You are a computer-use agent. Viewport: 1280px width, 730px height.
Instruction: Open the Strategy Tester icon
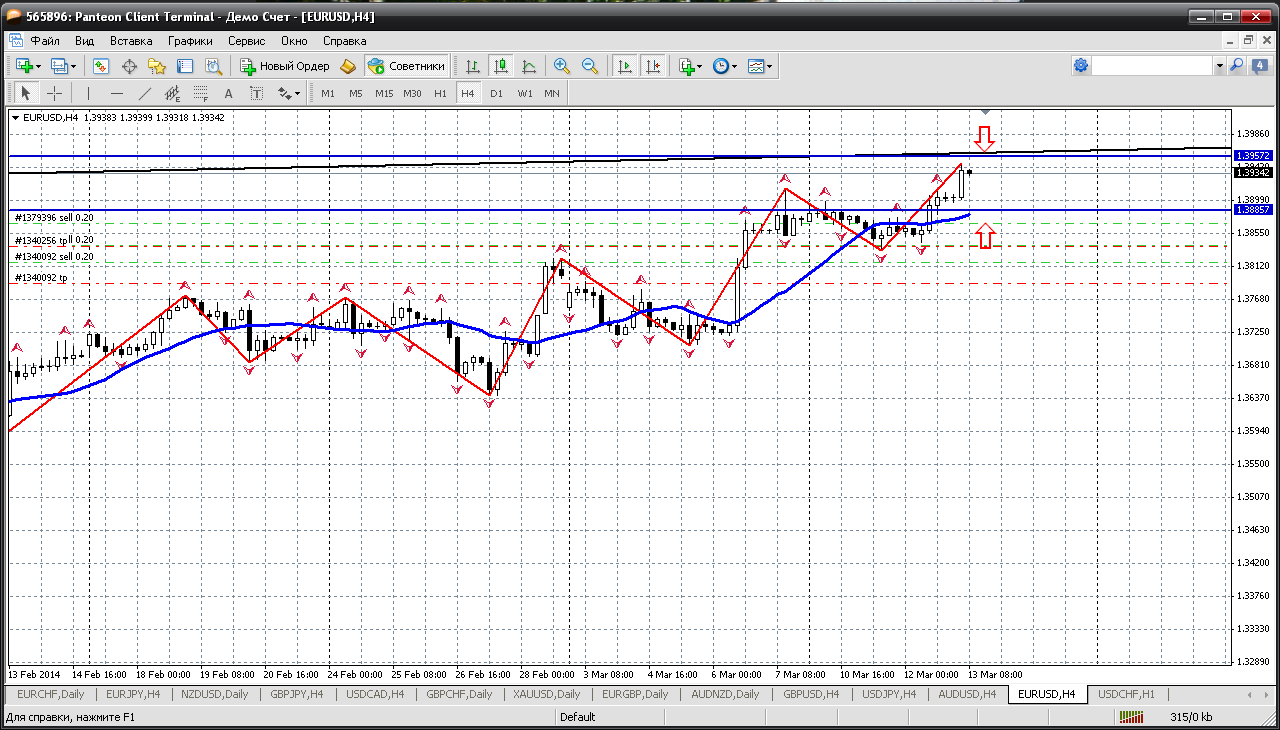coord(213,66)
